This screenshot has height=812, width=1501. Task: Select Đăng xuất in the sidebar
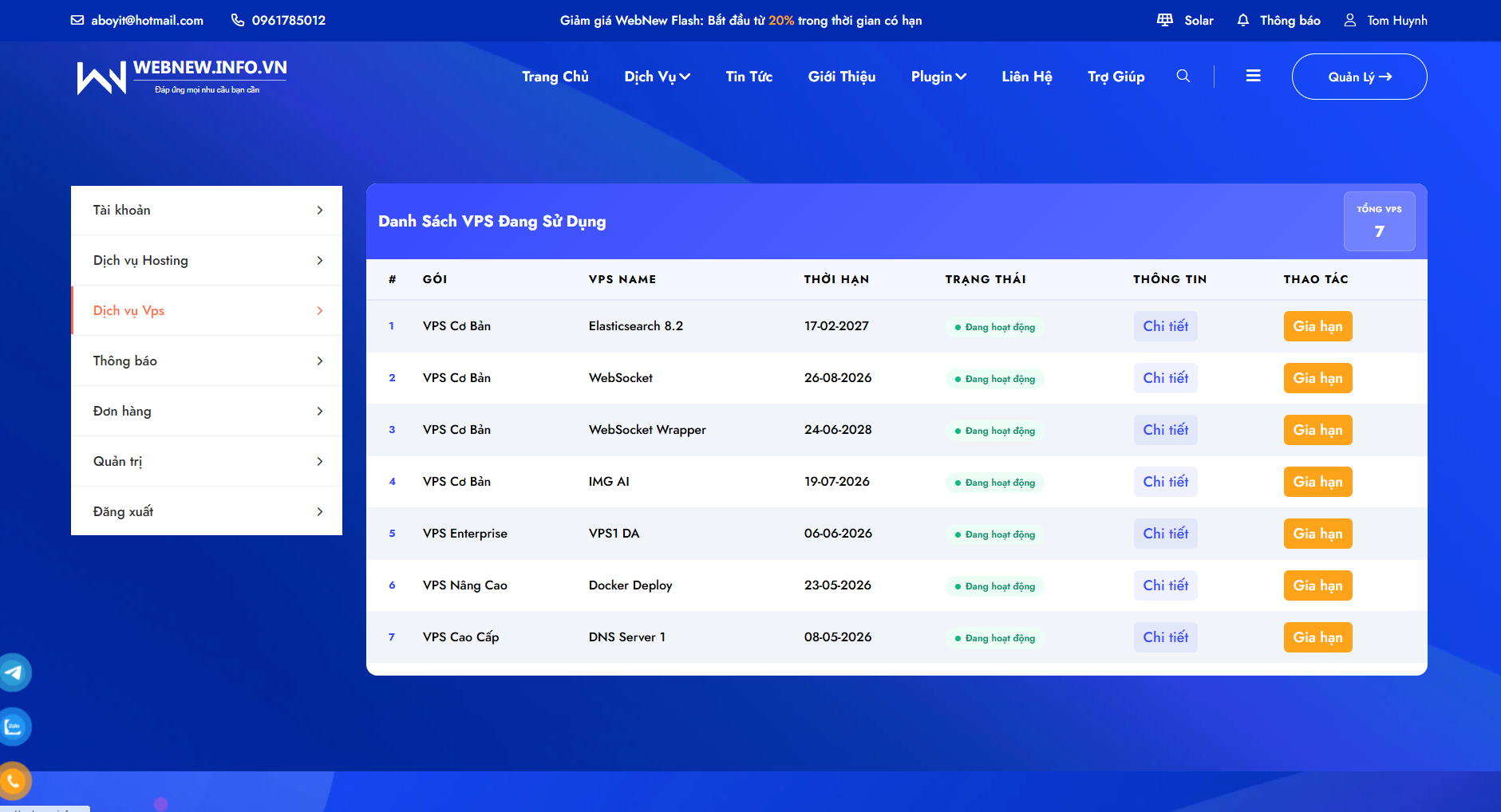coord(207,512)
